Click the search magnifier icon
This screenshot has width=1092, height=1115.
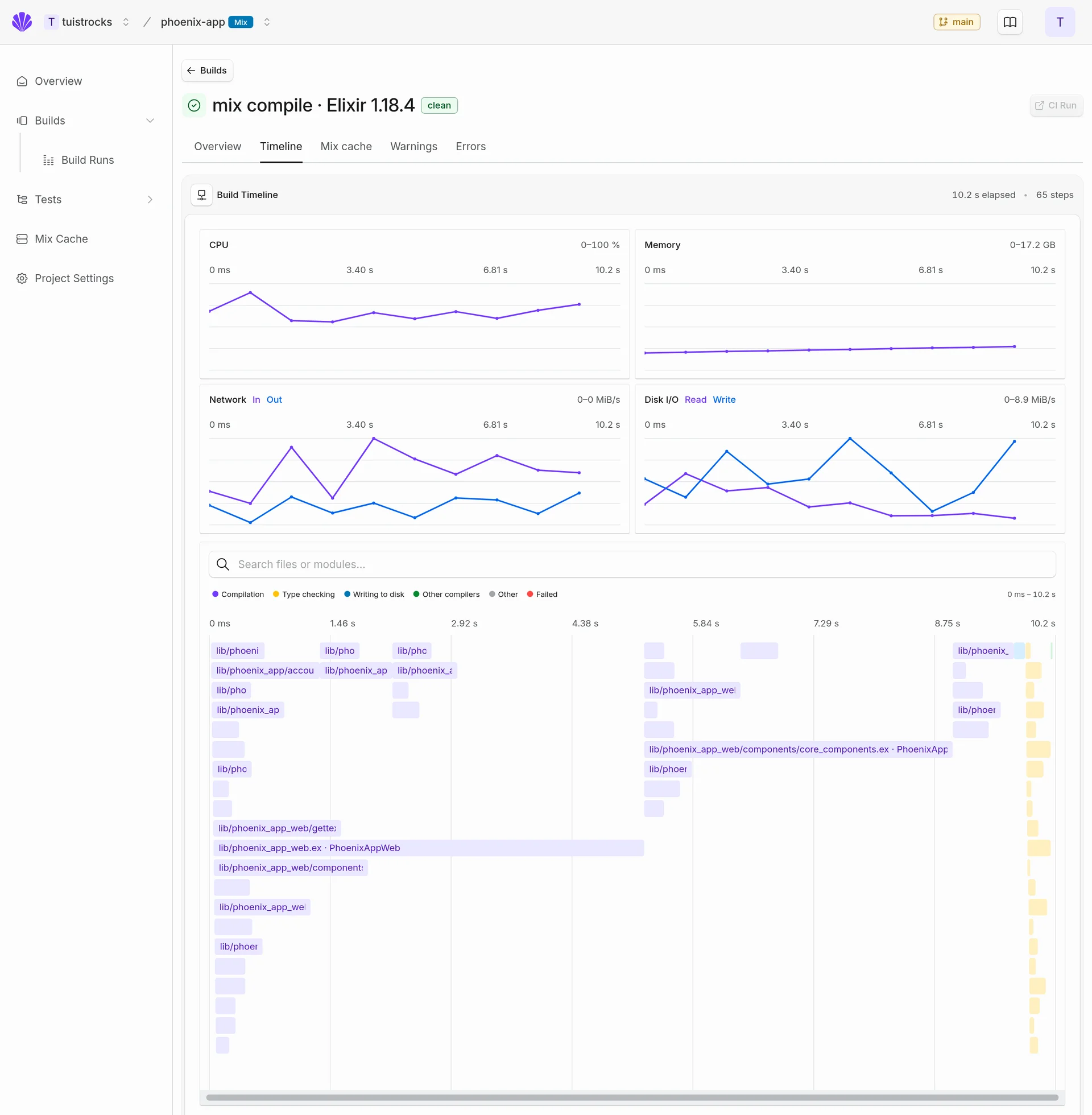click(222, 564)
